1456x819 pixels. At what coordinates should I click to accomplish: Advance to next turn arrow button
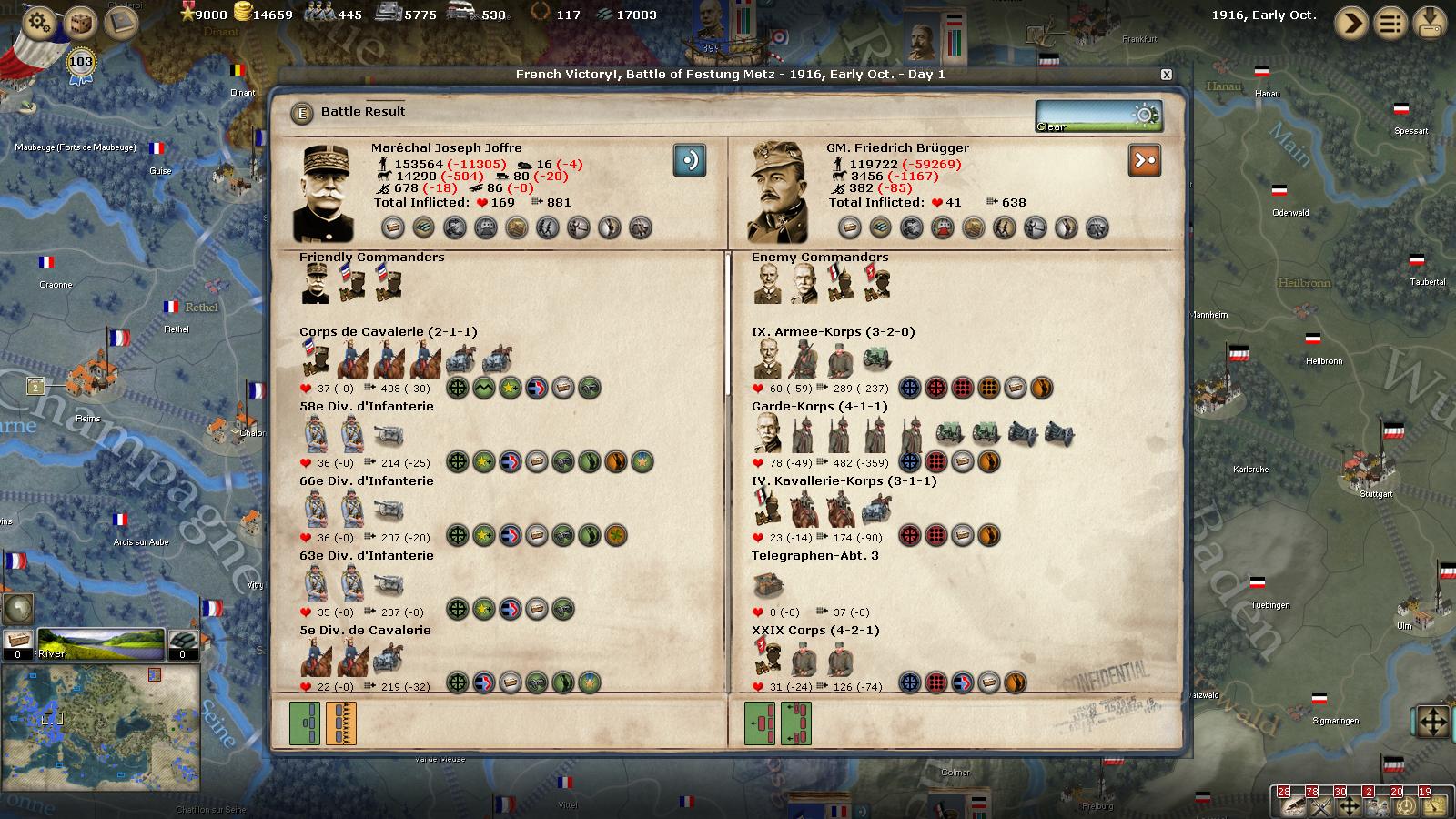pos(1351,23)
